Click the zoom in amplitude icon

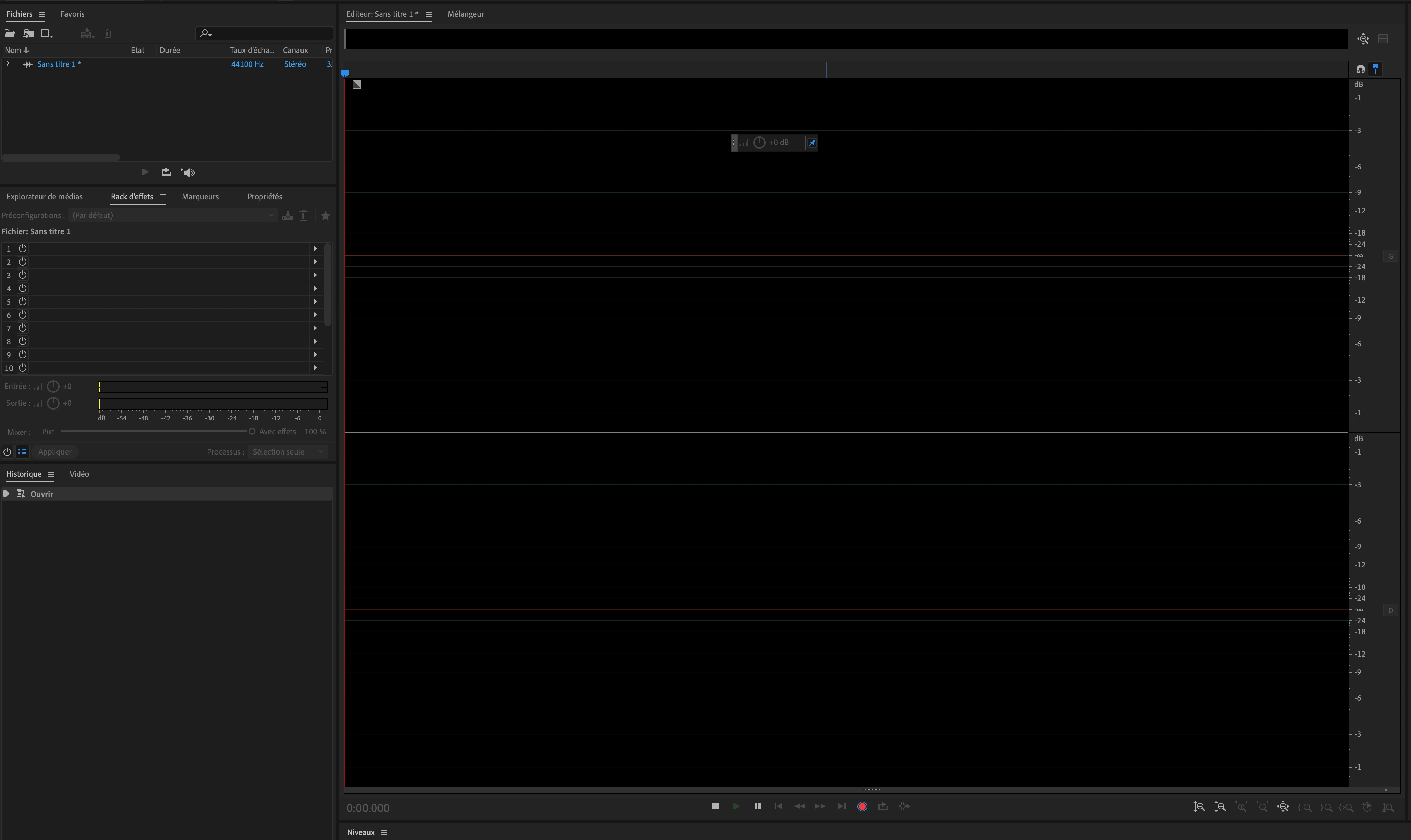tap(1199, 807)
